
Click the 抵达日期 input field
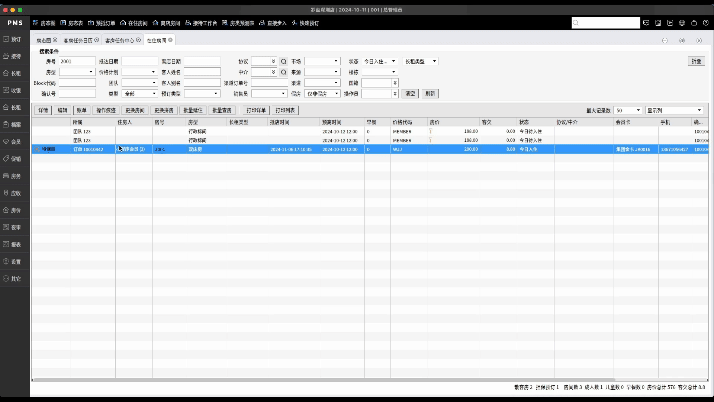click(x=140, y=61)
